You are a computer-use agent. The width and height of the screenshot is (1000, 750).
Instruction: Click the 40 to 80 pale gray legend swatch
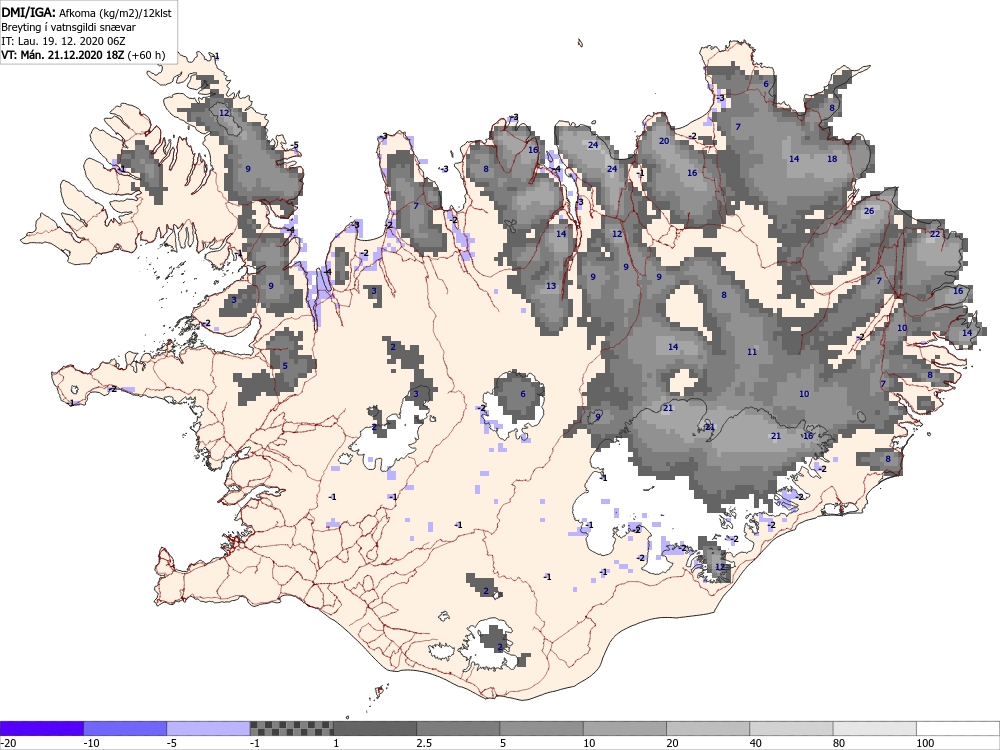791,728
